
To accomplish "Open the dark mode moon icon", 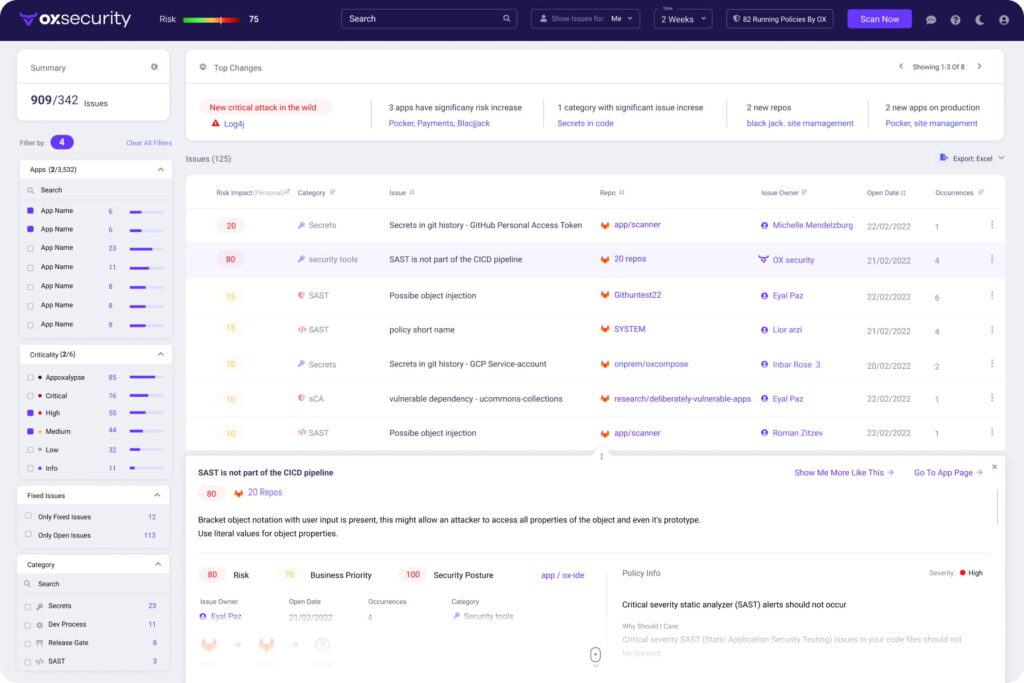I will point(979,19).
